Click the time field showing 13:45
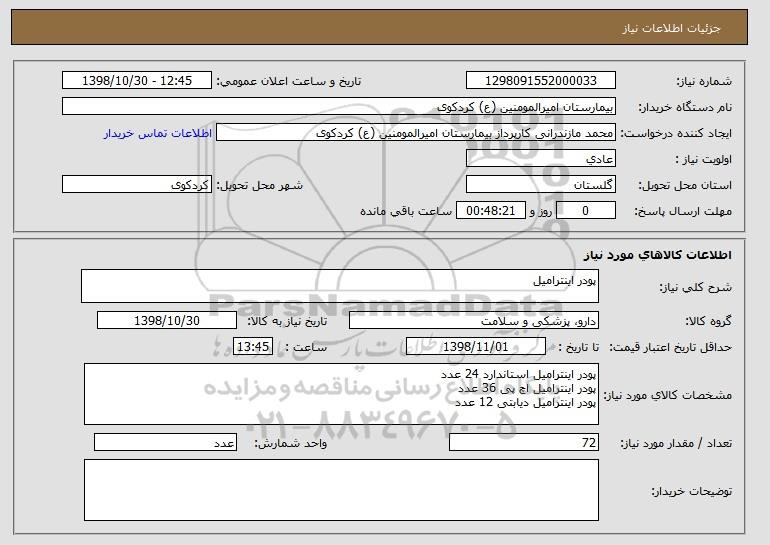Screen dimensions: 770x545 pyautogui.click(x=253, y=347)
